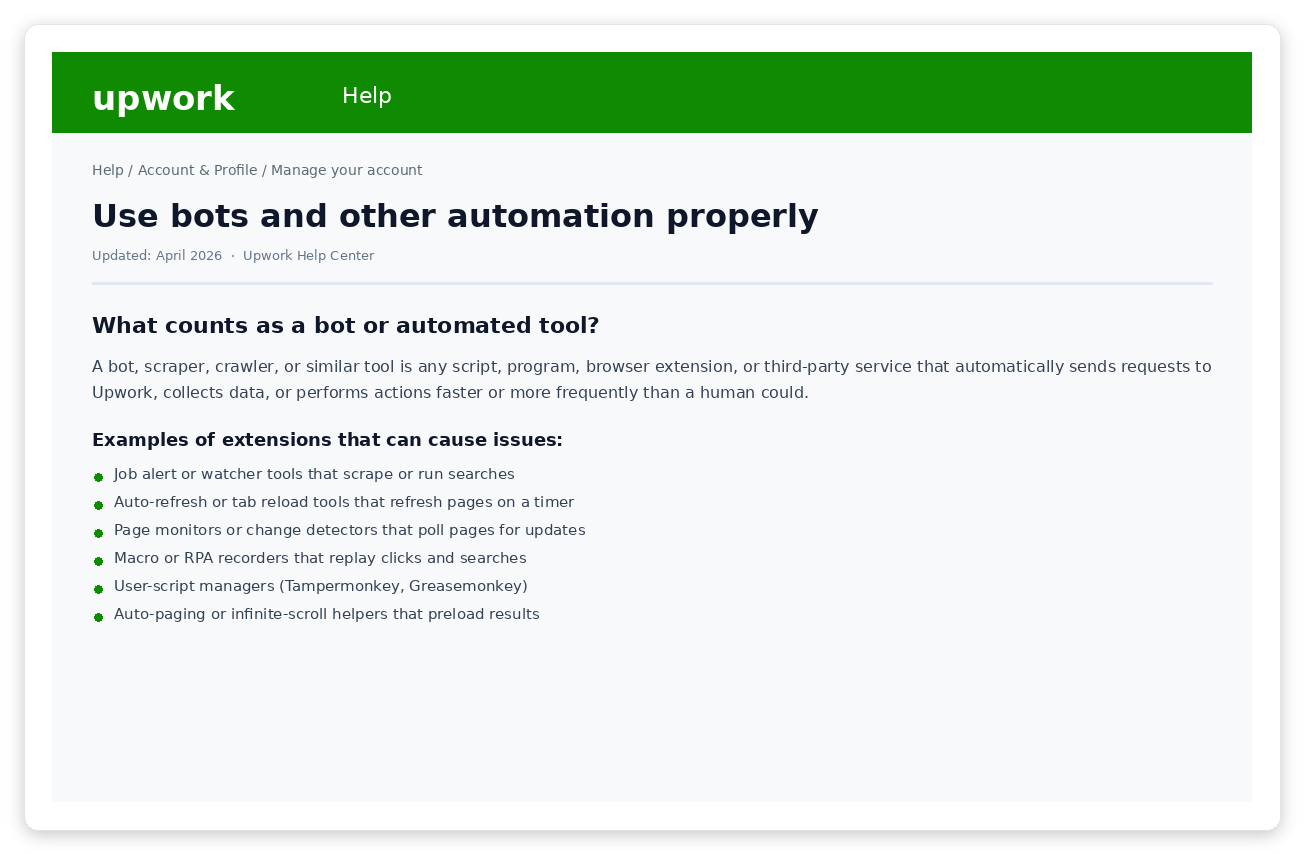The height and width of the screenshot is (854, 1304).
Task: Click the Upwork Help Center label
Action: (x=308, y=255)
